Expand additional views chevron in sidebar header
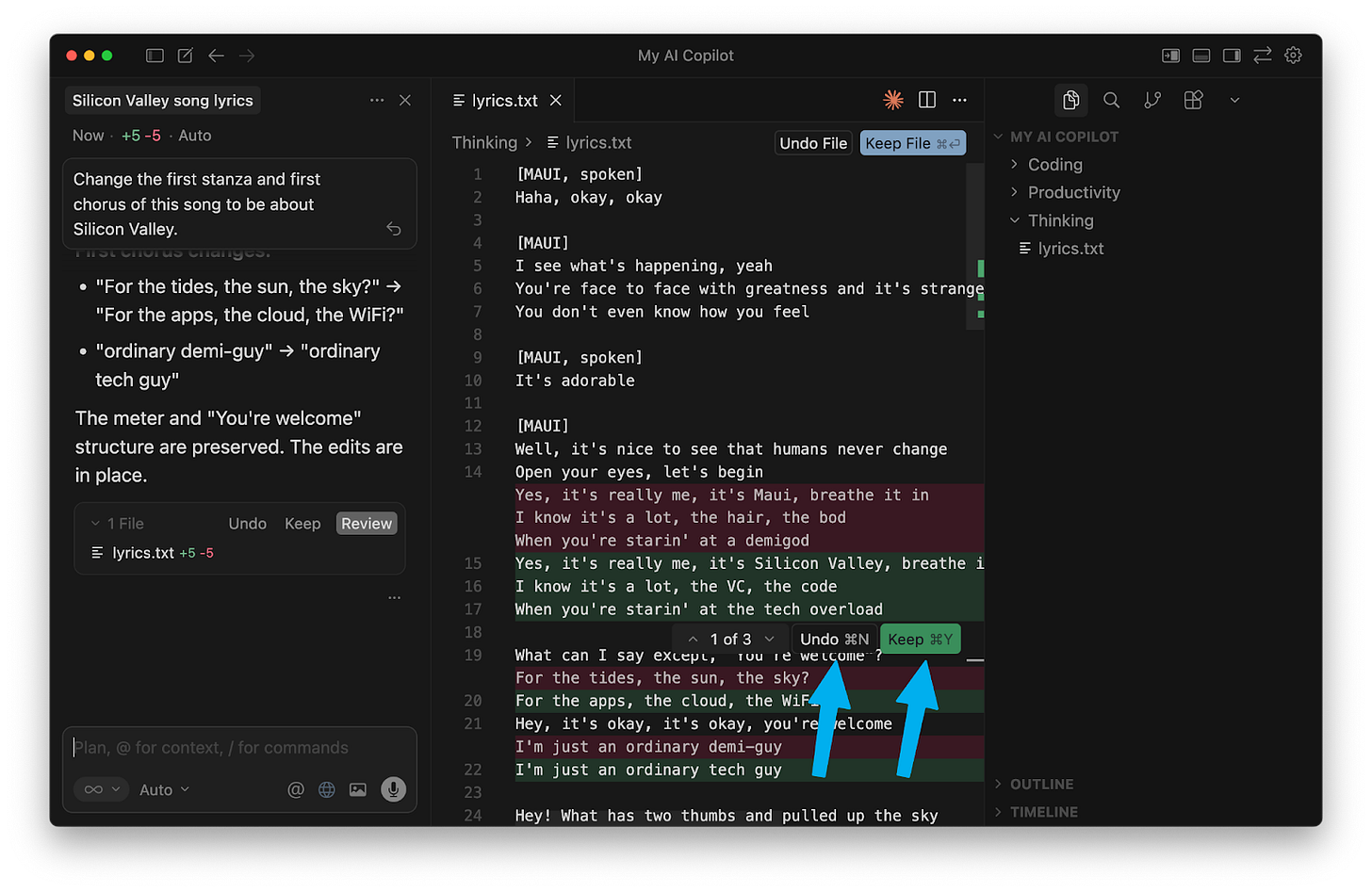The width and height of the screenshot is (1372, 892). point(1234,100)
